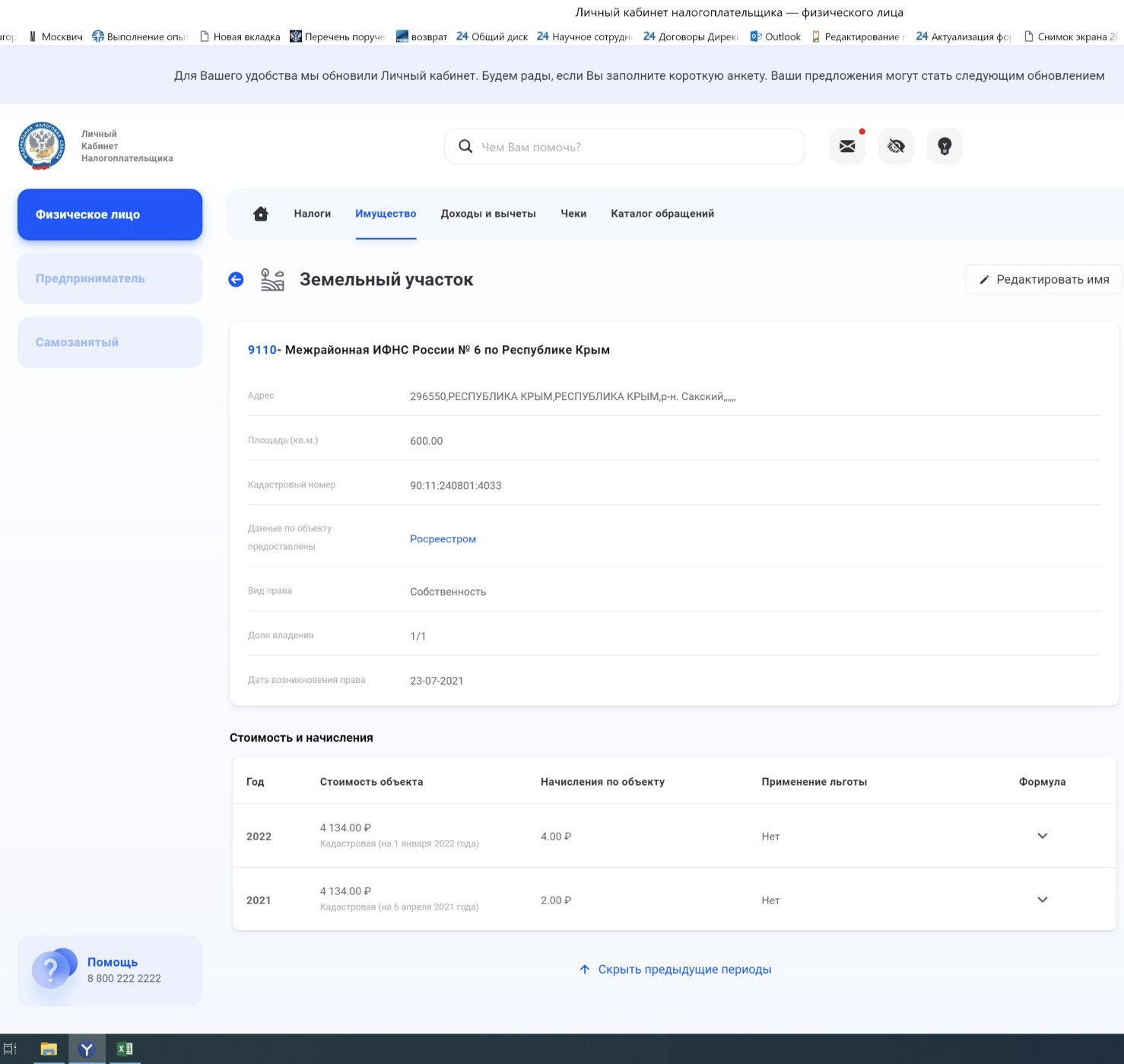1124x1064 pixels.
Task: Switch to the Налоги tab
Action: [x=312, y=214]
